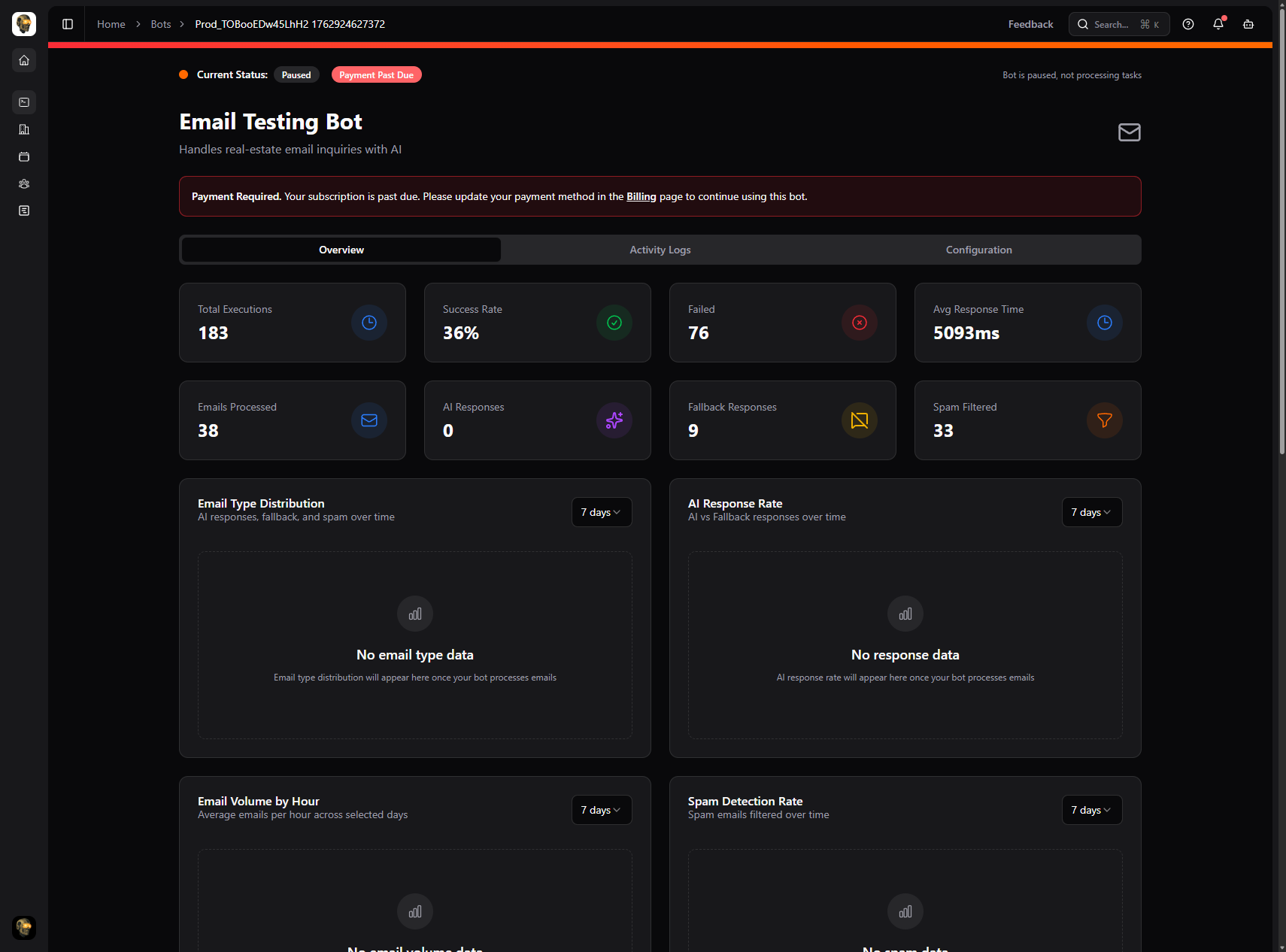Viewport: 1286px width, 952px height.
Task: Click the Failed count 76
Action: point(699,333)
